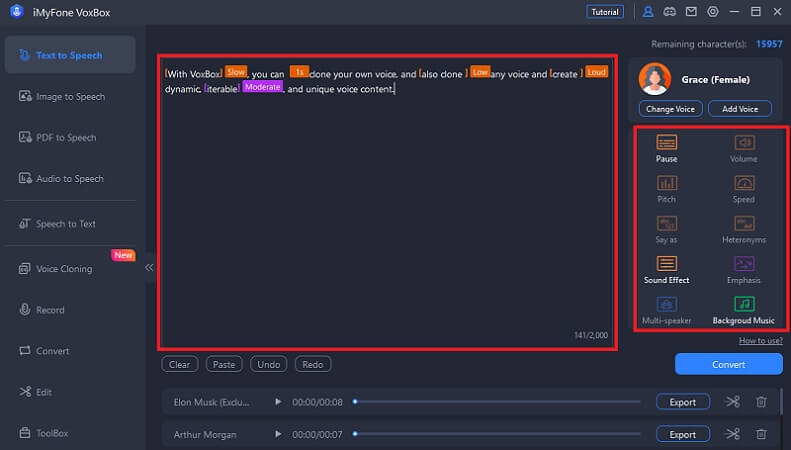Click the Arthur Morgan playback progress slider

click(497, 434)
